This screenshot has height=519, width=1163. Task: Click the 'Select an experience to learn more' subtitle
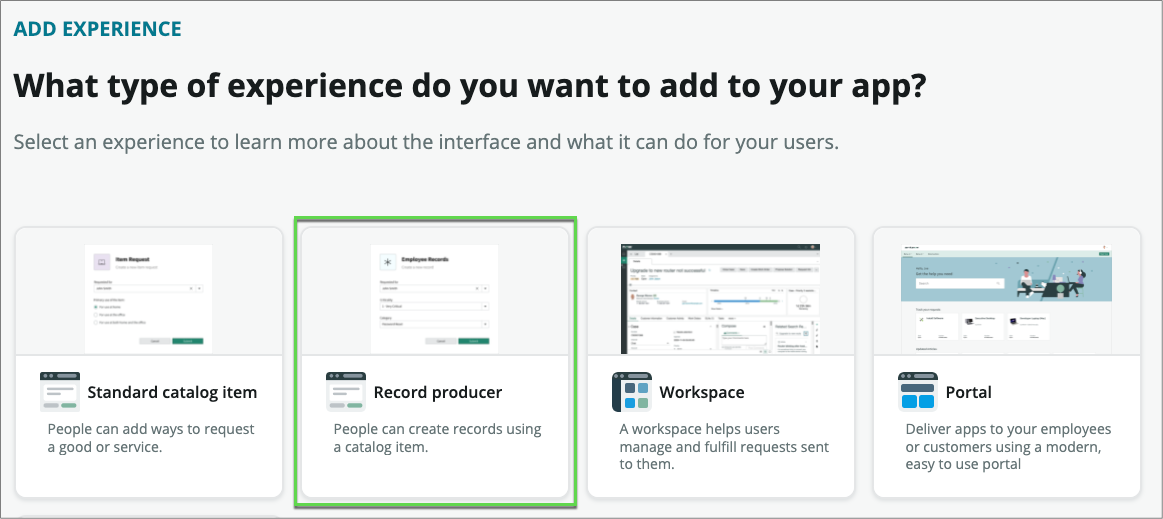click(x=426, y=141)
